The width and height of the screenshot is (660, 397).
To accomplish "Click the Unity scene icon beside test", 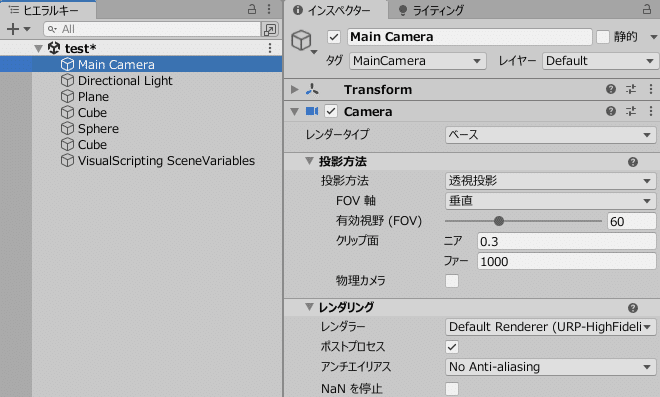I will click(54, 48).
